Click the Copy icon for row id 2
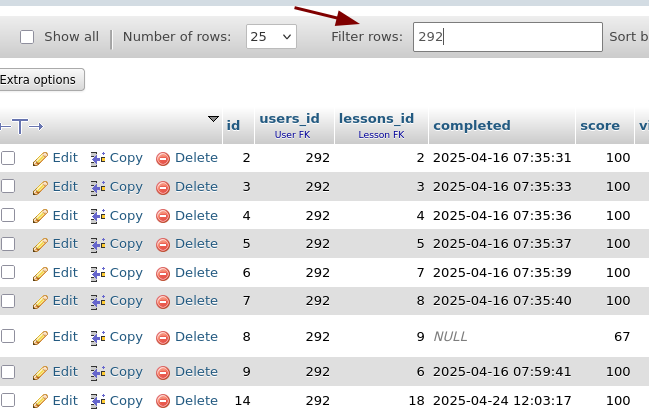The width and height of the screenshot is (649, 420). (98, 159)
